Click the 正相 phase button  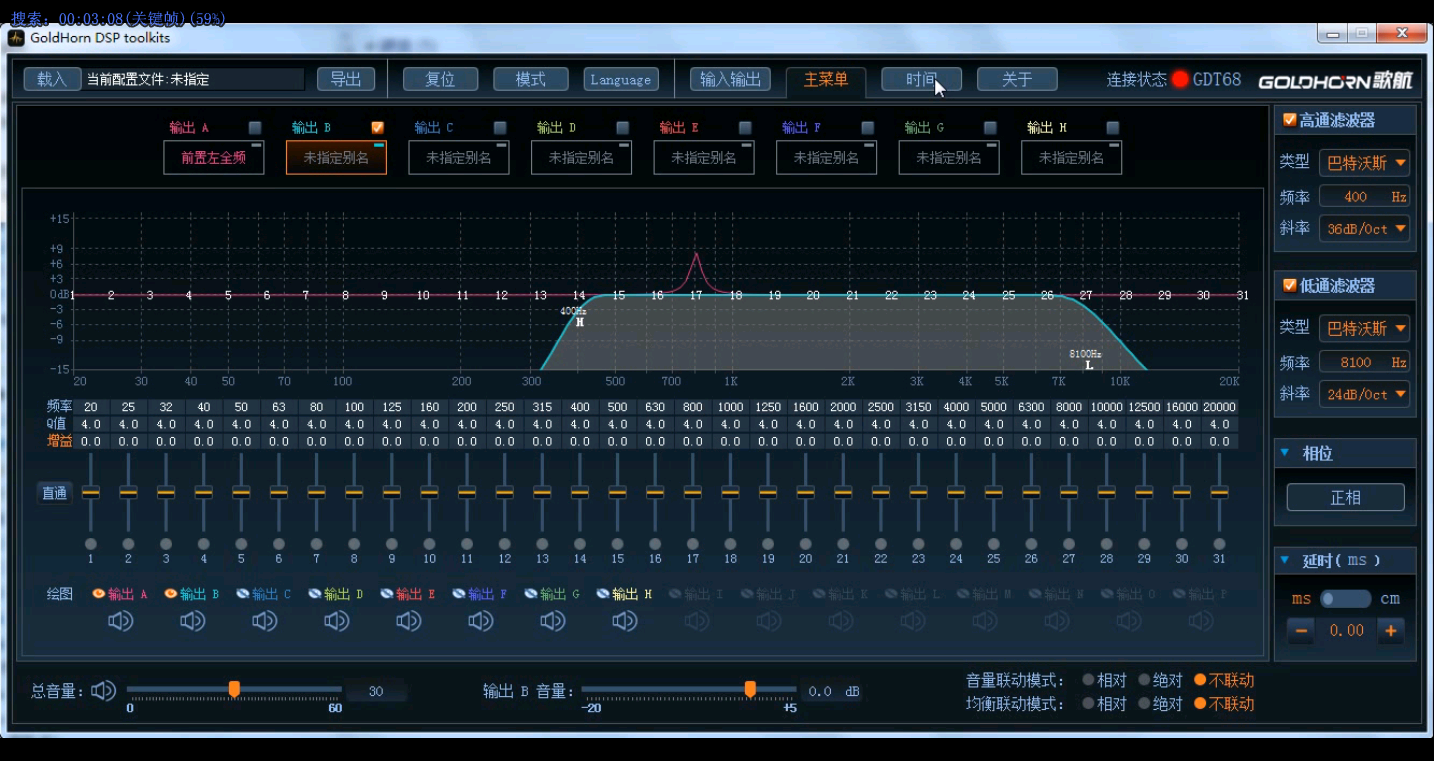1345,497
